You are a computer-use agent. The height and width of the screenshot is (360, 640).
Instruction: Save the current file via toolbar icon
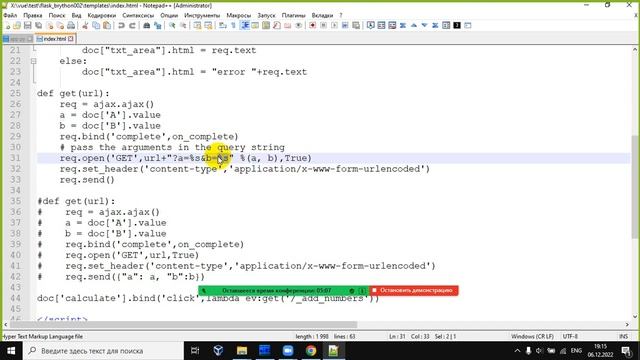[27, 25]
